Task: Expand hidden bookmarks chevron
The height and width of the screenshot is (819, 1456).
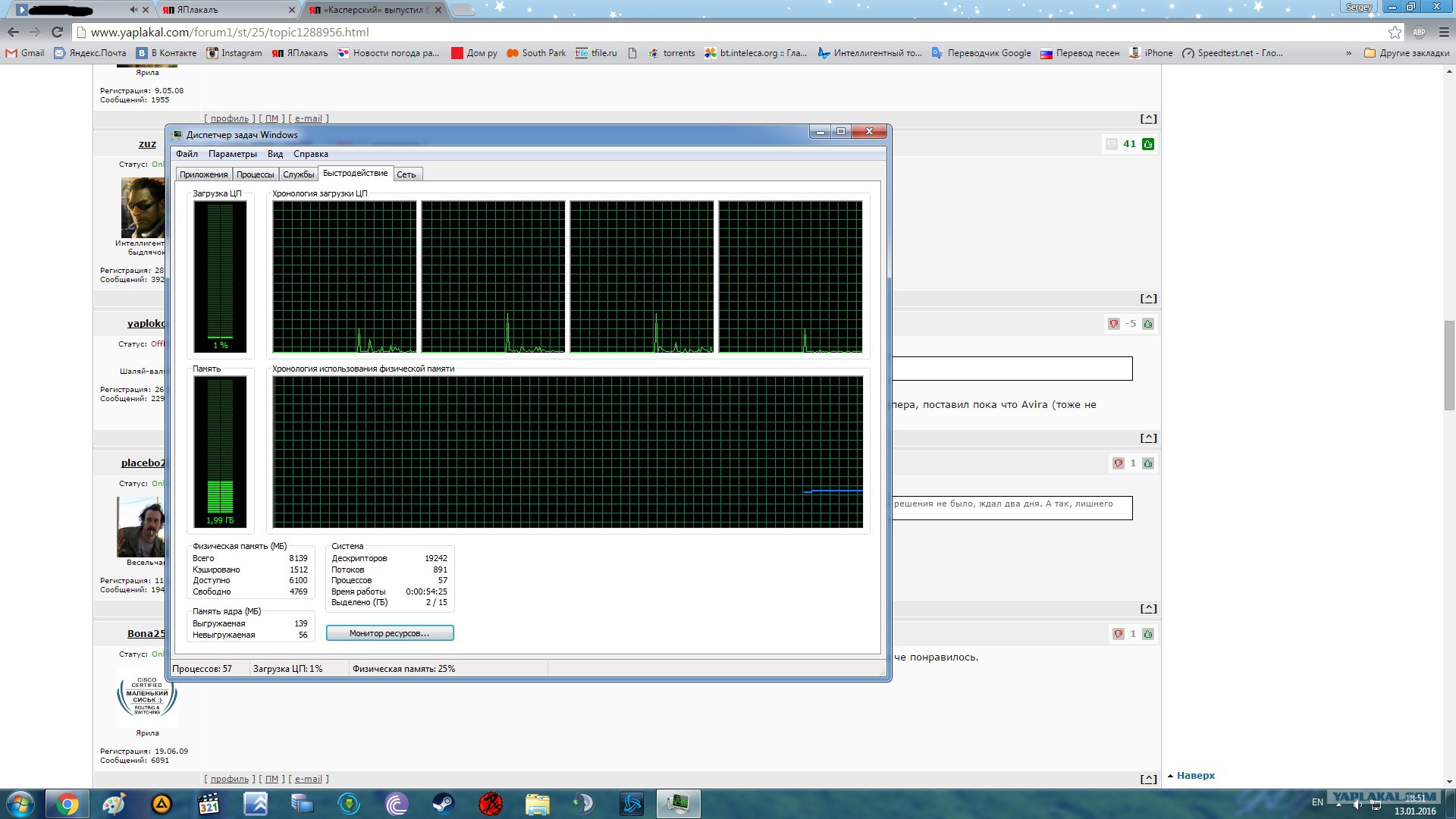Action: click(x=1348, y=53)
